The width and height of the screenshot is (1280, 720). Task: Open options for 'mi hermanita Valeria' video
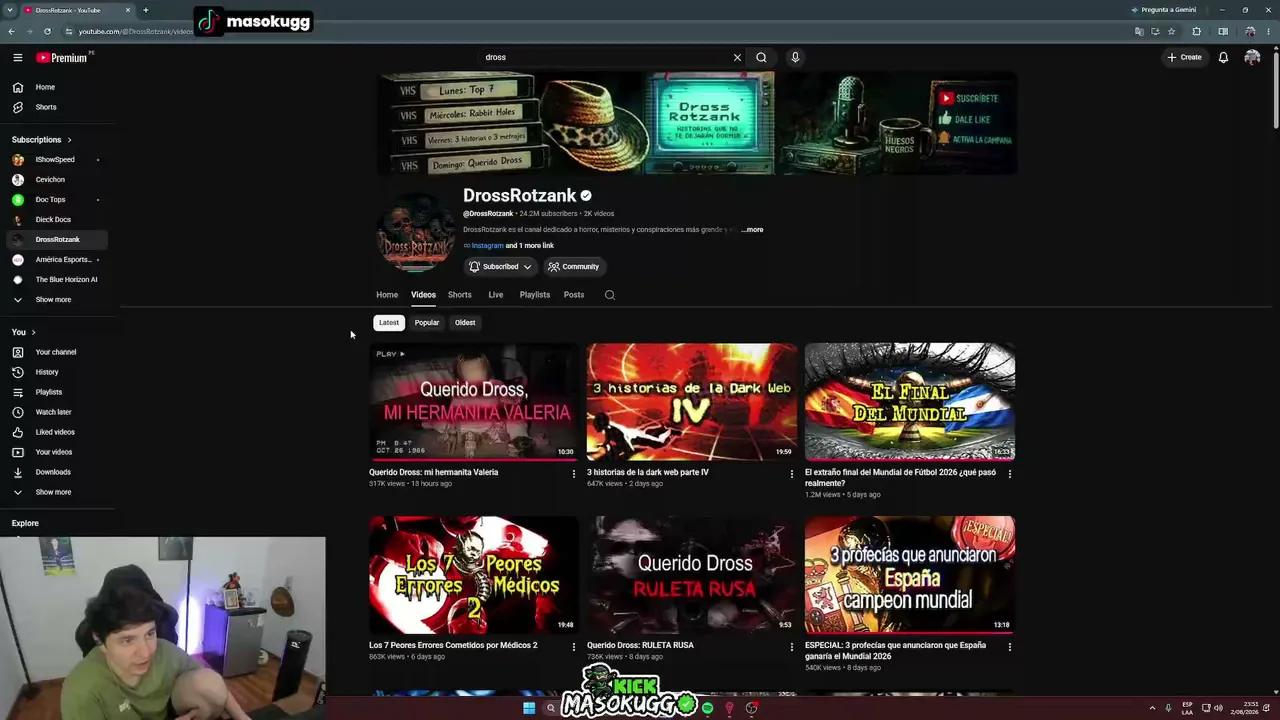click(574, 474)
